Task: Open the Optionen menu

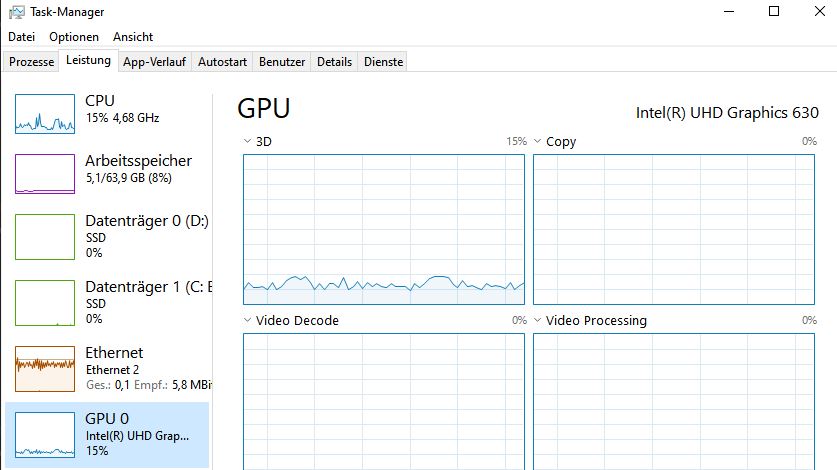Action: (x=74, y=36)
